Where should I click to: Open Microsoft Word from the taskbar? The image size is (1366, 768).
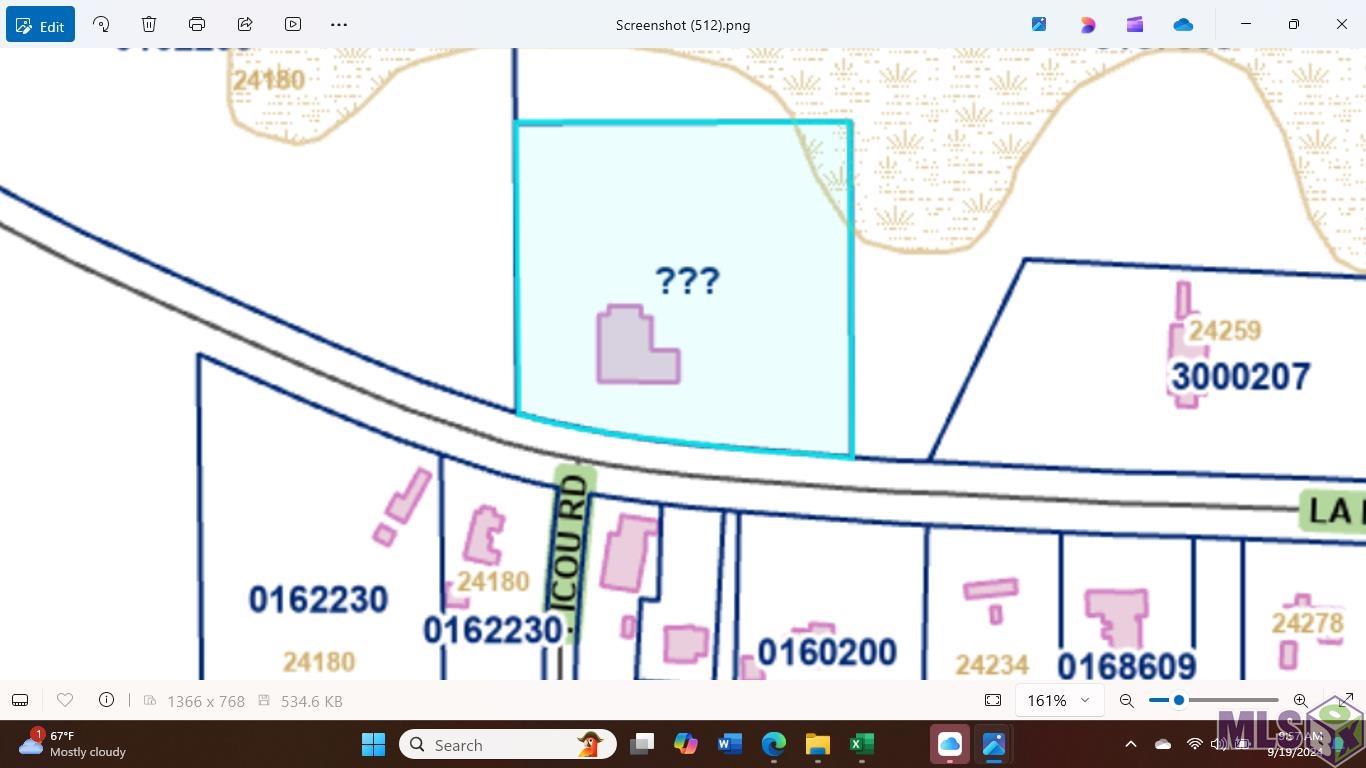point(730,744)
